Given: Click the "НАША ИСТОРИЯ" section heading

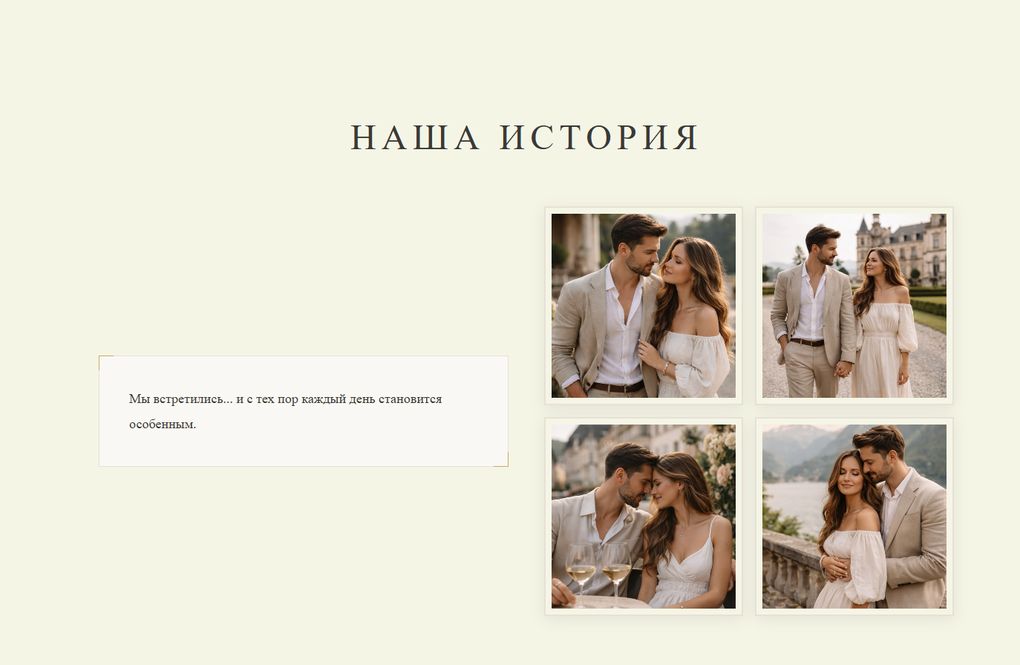Looking at the screenshot, I should click(x=524, y=138).
